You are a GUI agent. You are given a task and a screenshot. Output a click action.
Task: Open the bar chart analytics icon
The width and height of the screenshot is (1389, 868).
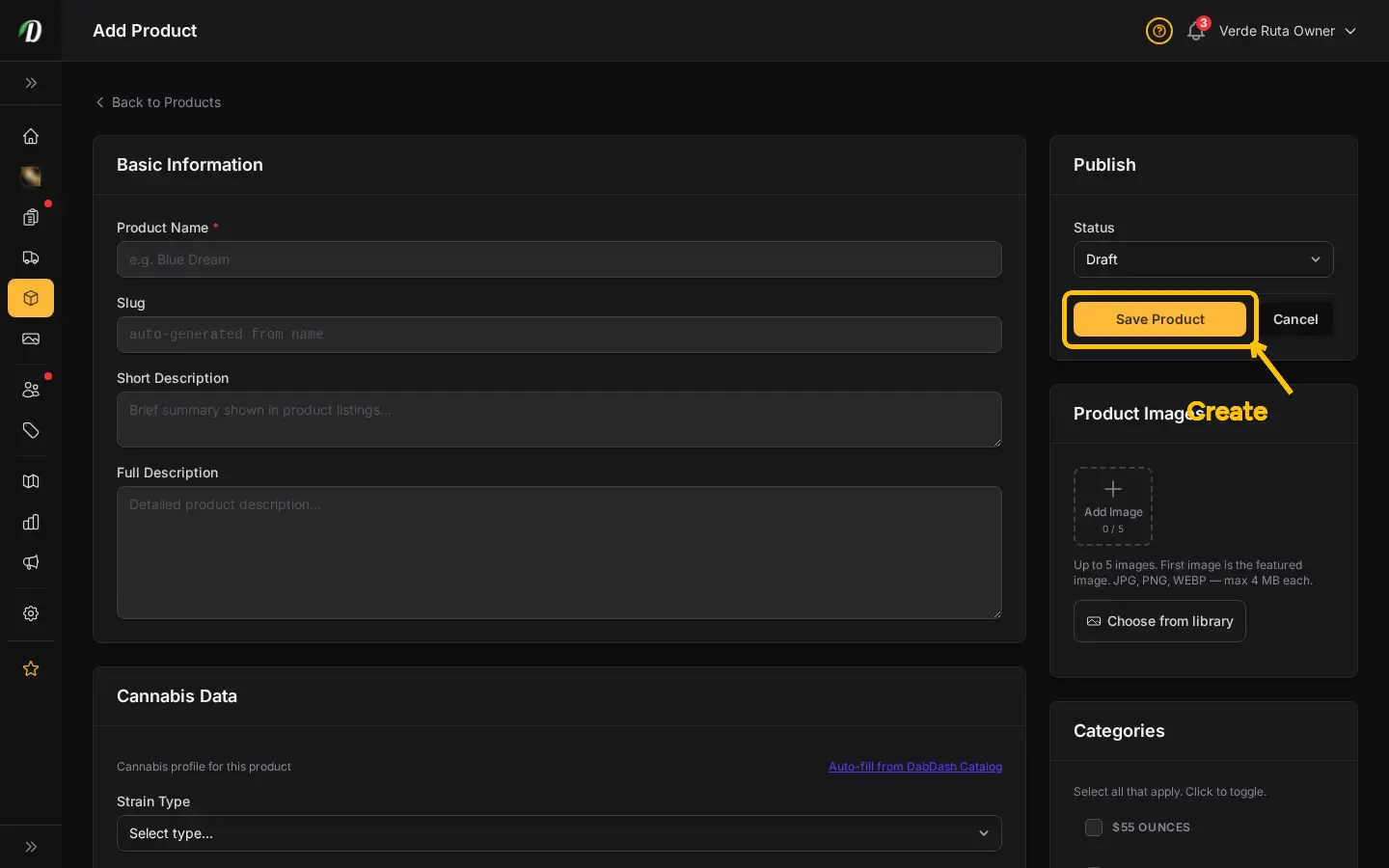coord(31,522)
